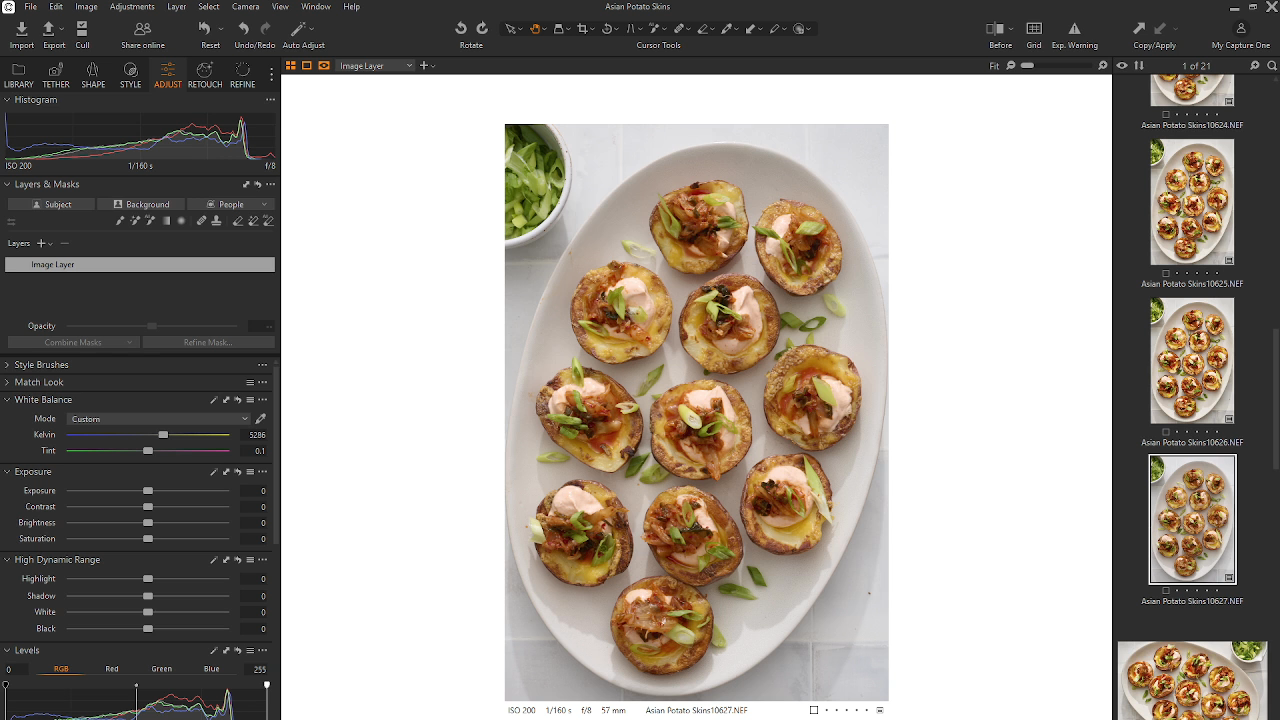This screenshot has height=720, width=1280.
Task: Select the Radial Gradient mask icon
Action: click(x=181, y=221)
